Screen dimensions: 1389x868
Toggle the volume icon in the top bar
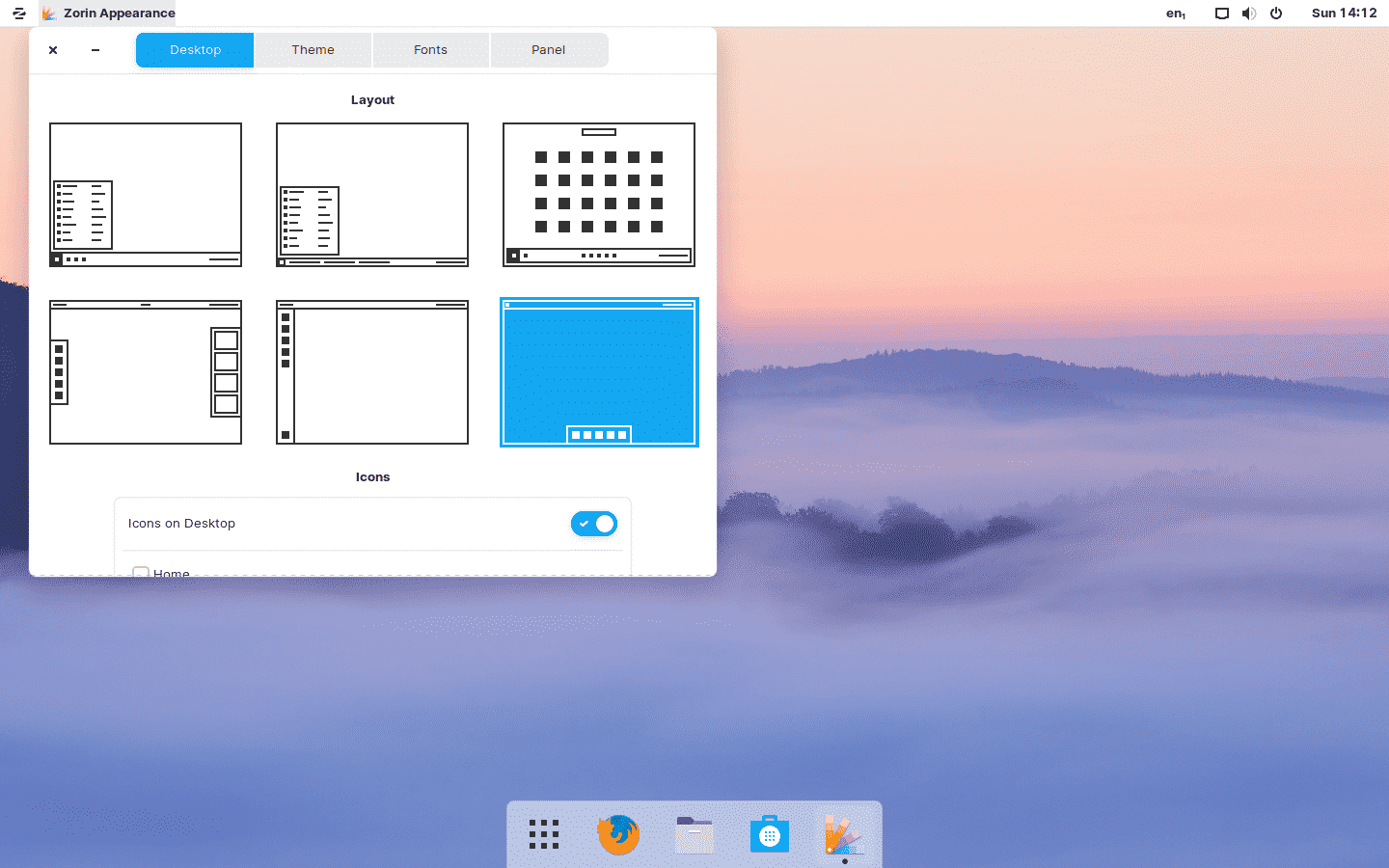1249,14
